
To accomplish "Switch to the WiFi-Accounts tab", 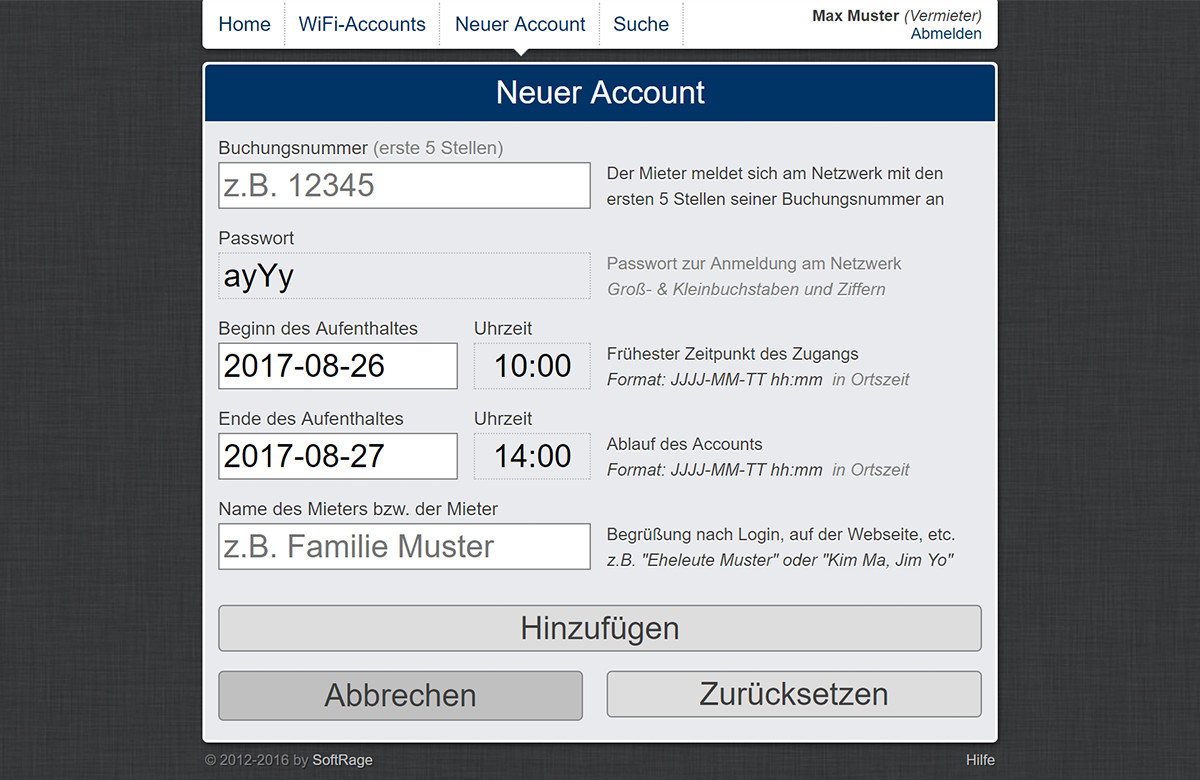I will pyautogui.click(x=362, y=24).
